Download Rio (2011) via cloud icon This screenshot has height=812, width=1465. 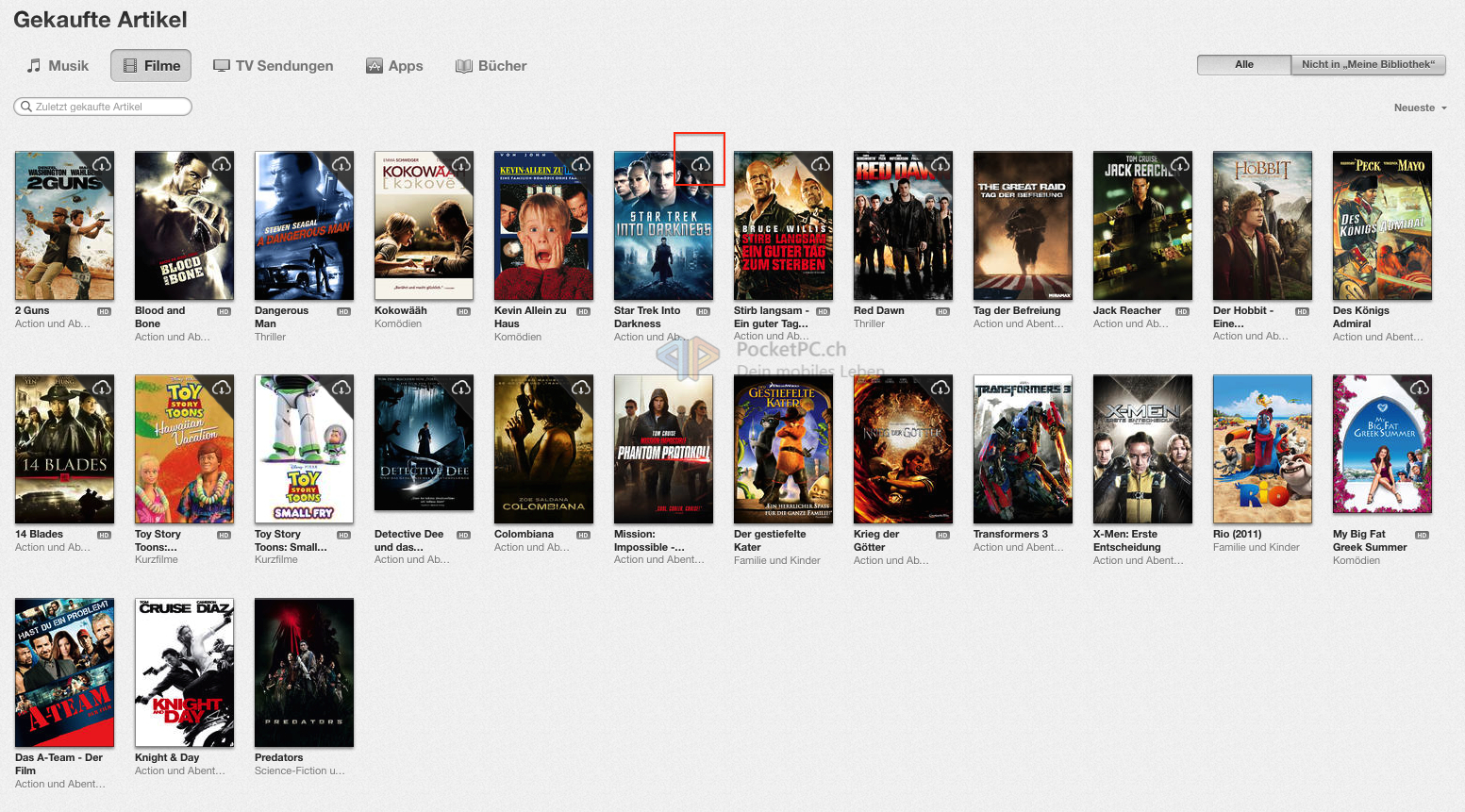1298,388
